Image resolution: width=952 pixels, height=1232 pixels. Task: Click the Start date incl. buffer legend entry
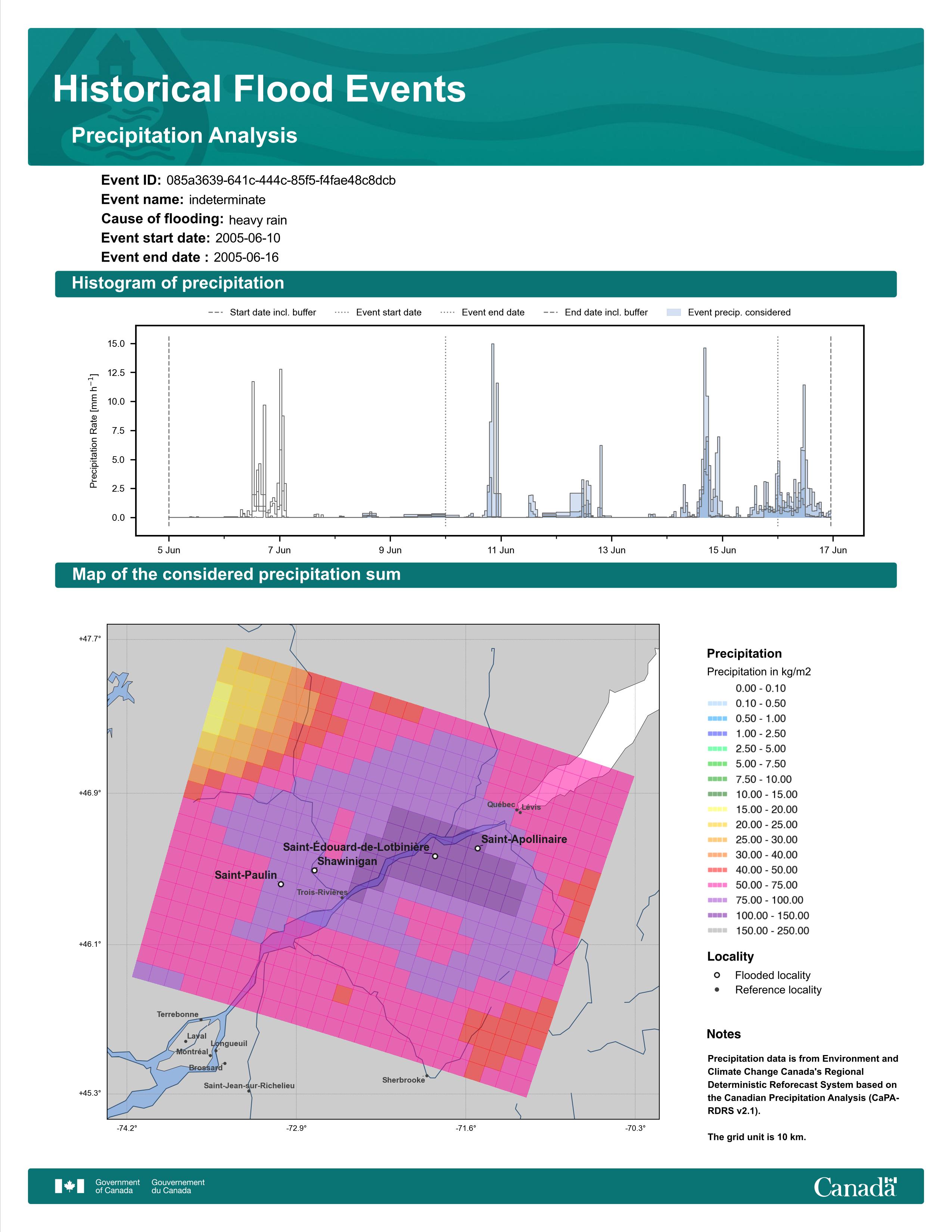[262, 312]
